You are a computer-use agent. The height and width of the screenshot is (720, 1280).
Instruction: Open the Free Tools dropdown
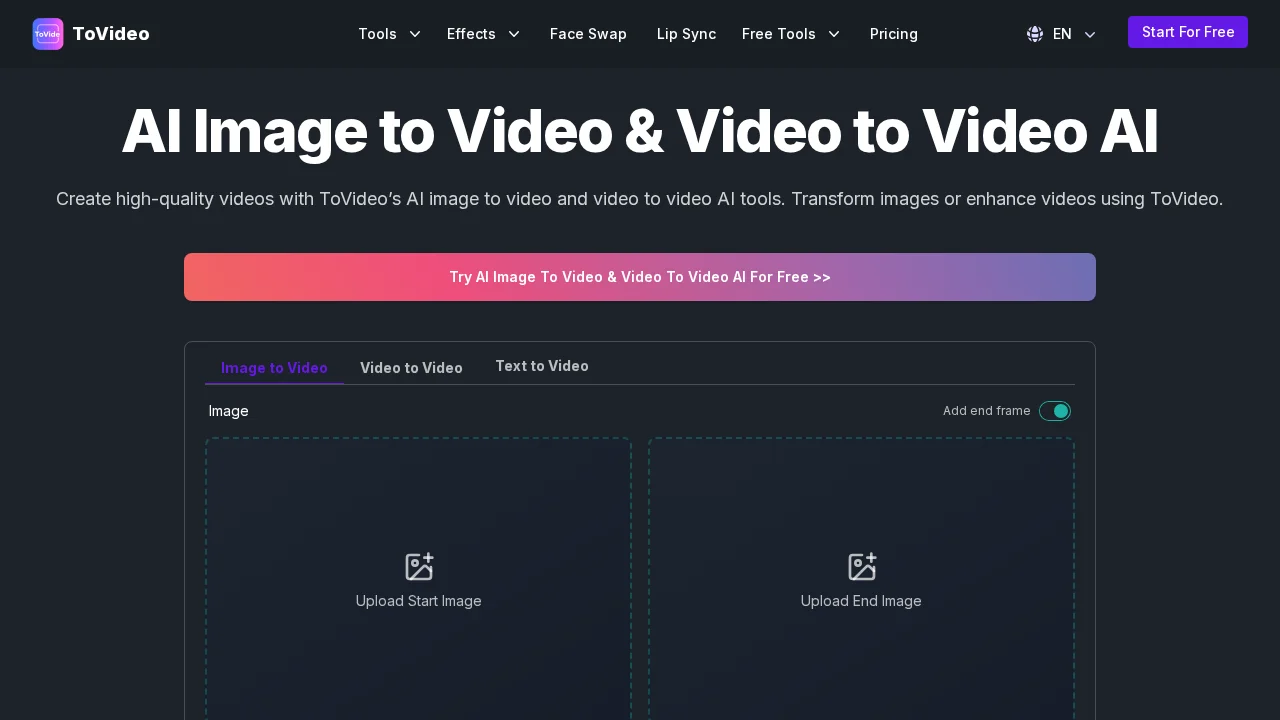click(x=791, y=34)
